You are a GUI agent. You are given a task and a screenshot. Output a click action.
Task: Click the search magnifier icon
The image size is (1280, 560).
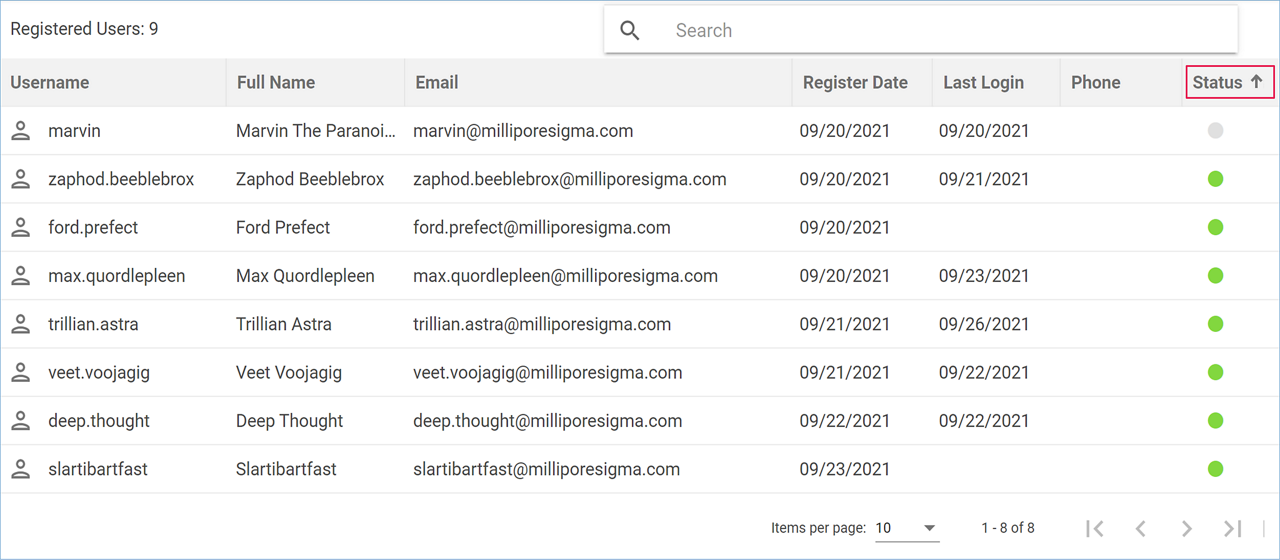pos(630,30)
